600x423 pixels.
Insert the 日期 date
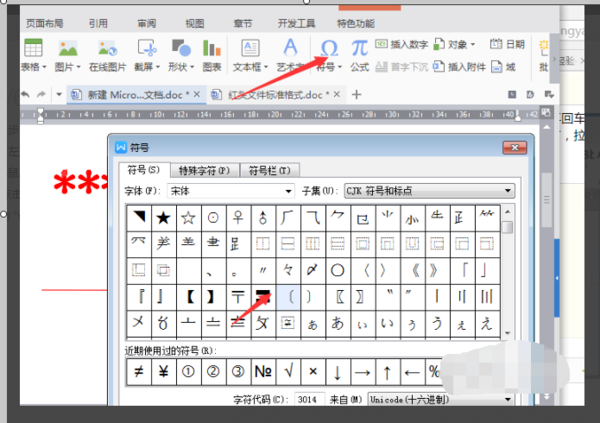(507, 44)
